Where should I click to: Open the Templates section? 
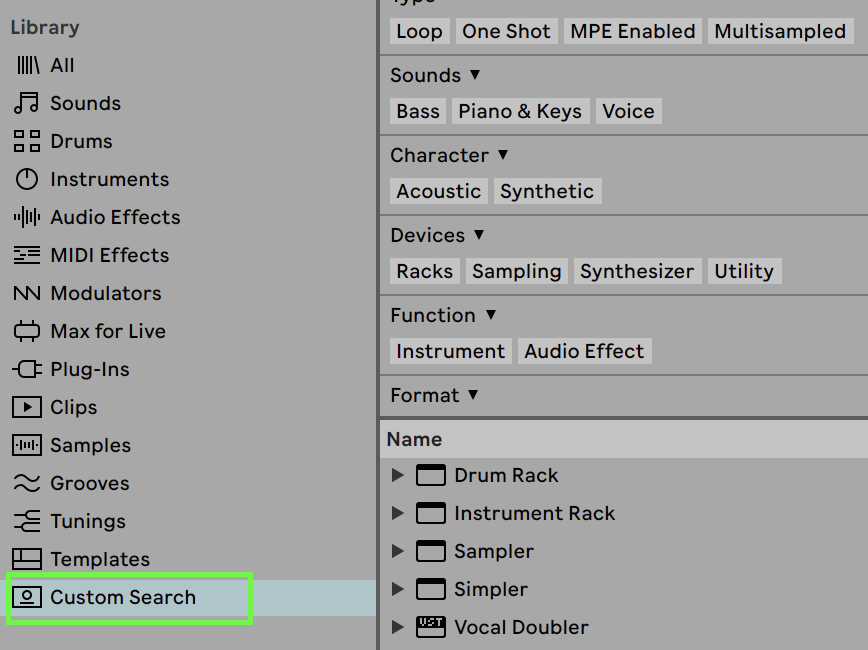(x=102, y=559)
